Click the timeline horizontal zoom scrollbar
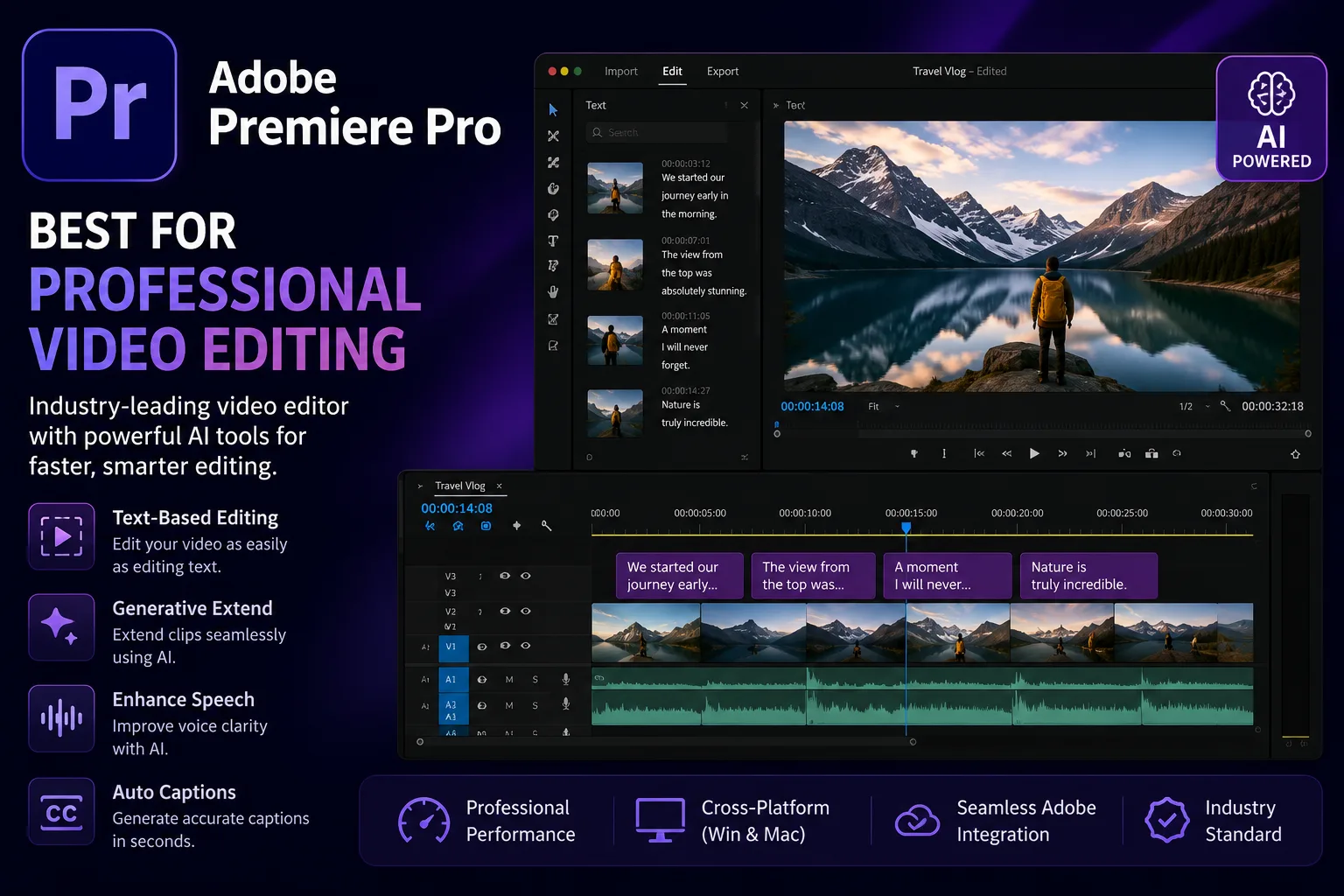Viewport: 1344px width, 896px height. [x=666, y=742]
